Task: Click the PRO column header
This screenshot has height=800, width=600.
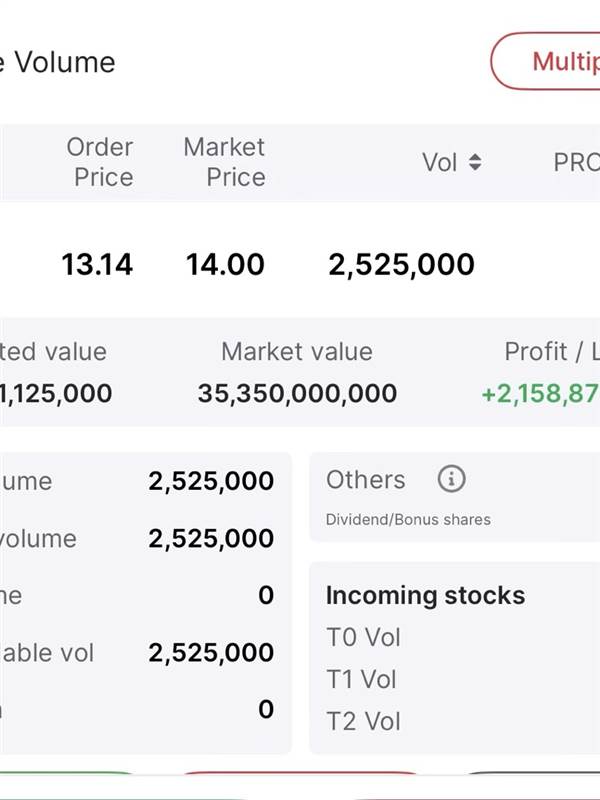Action: click(x=577, y=163)
